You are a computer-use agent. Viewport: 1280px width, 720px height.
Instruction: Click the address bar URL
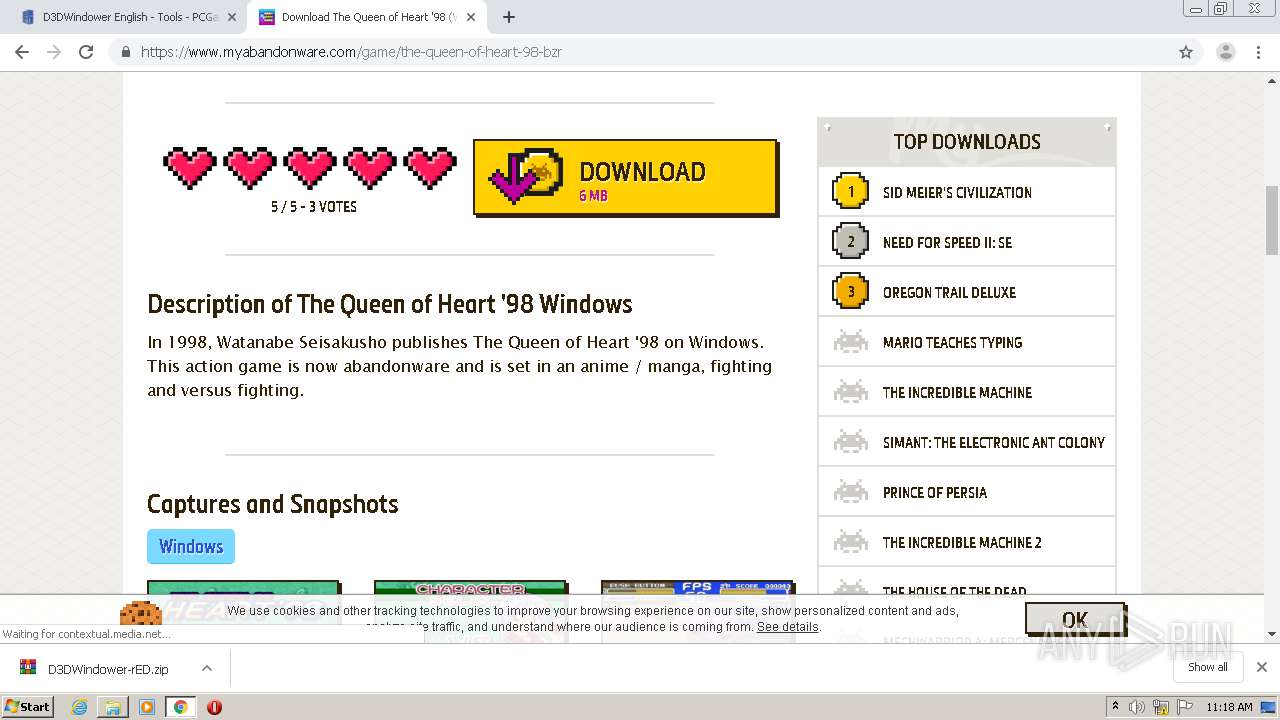351,52
